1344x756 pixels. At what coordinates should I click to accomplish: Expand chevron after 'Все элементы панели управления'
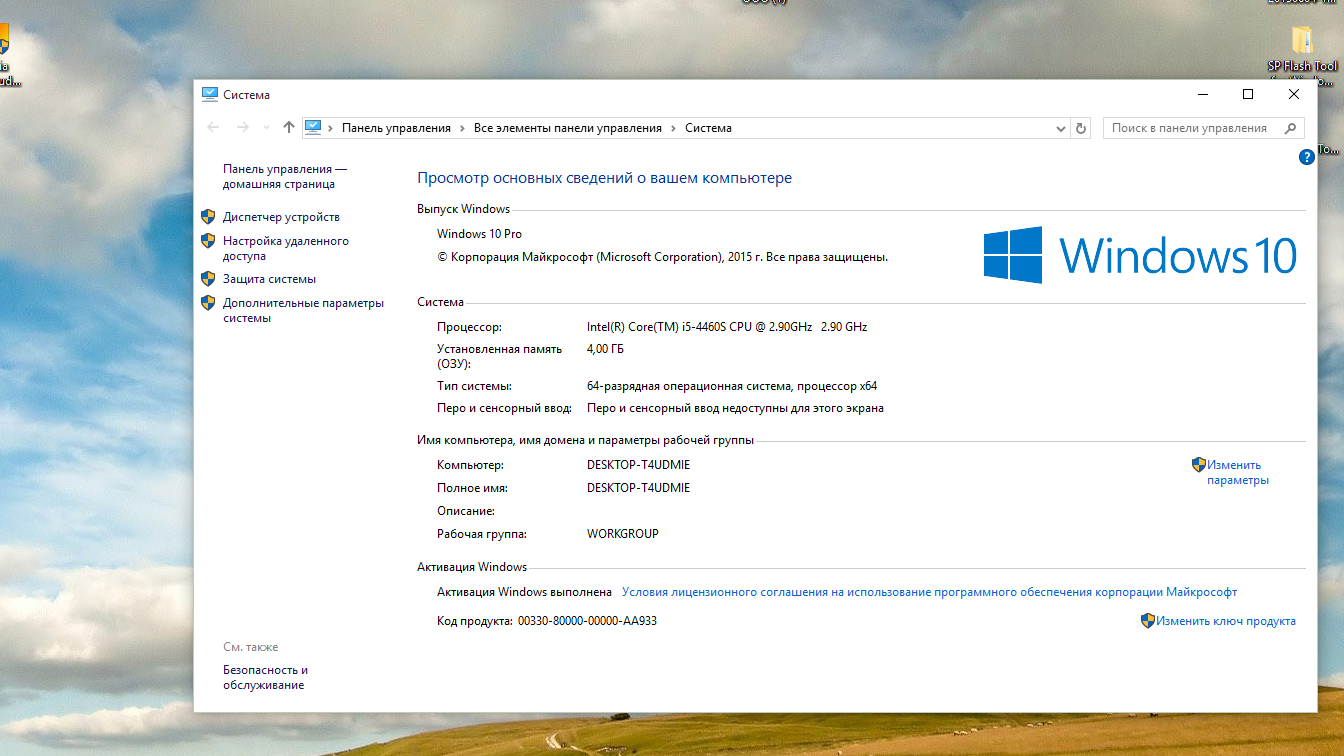coord(673,128)
